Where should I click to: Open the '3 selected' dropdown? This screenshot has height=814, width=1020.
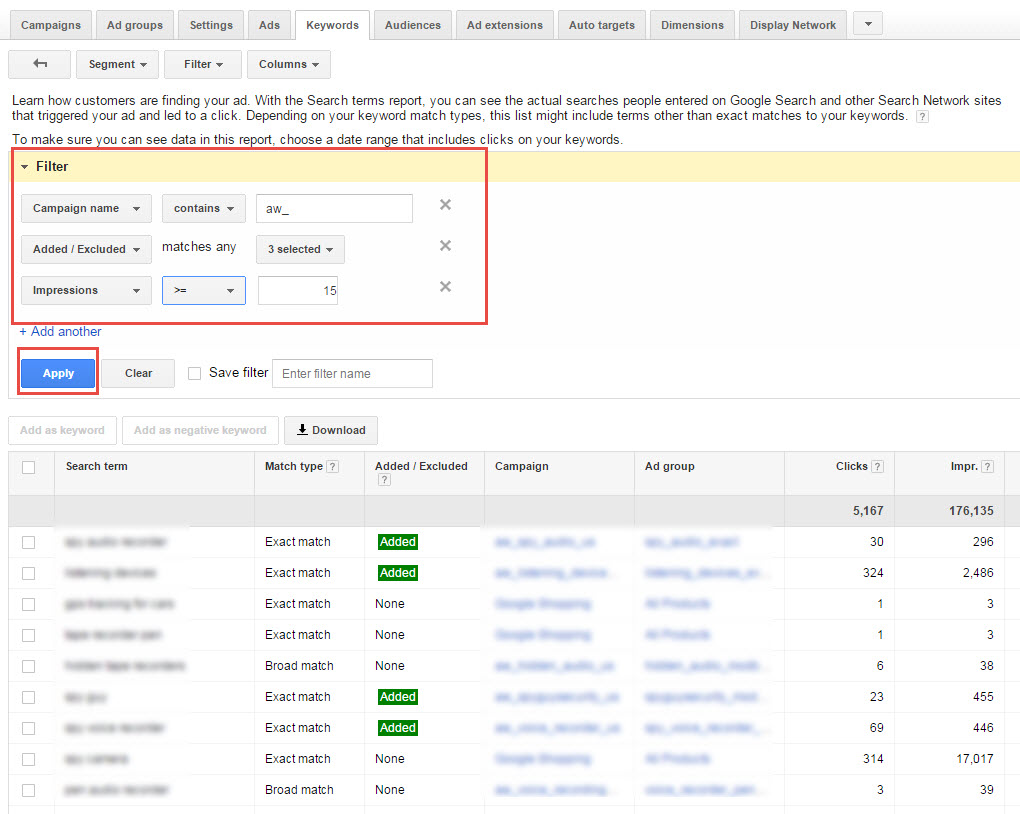pos(299,249)
